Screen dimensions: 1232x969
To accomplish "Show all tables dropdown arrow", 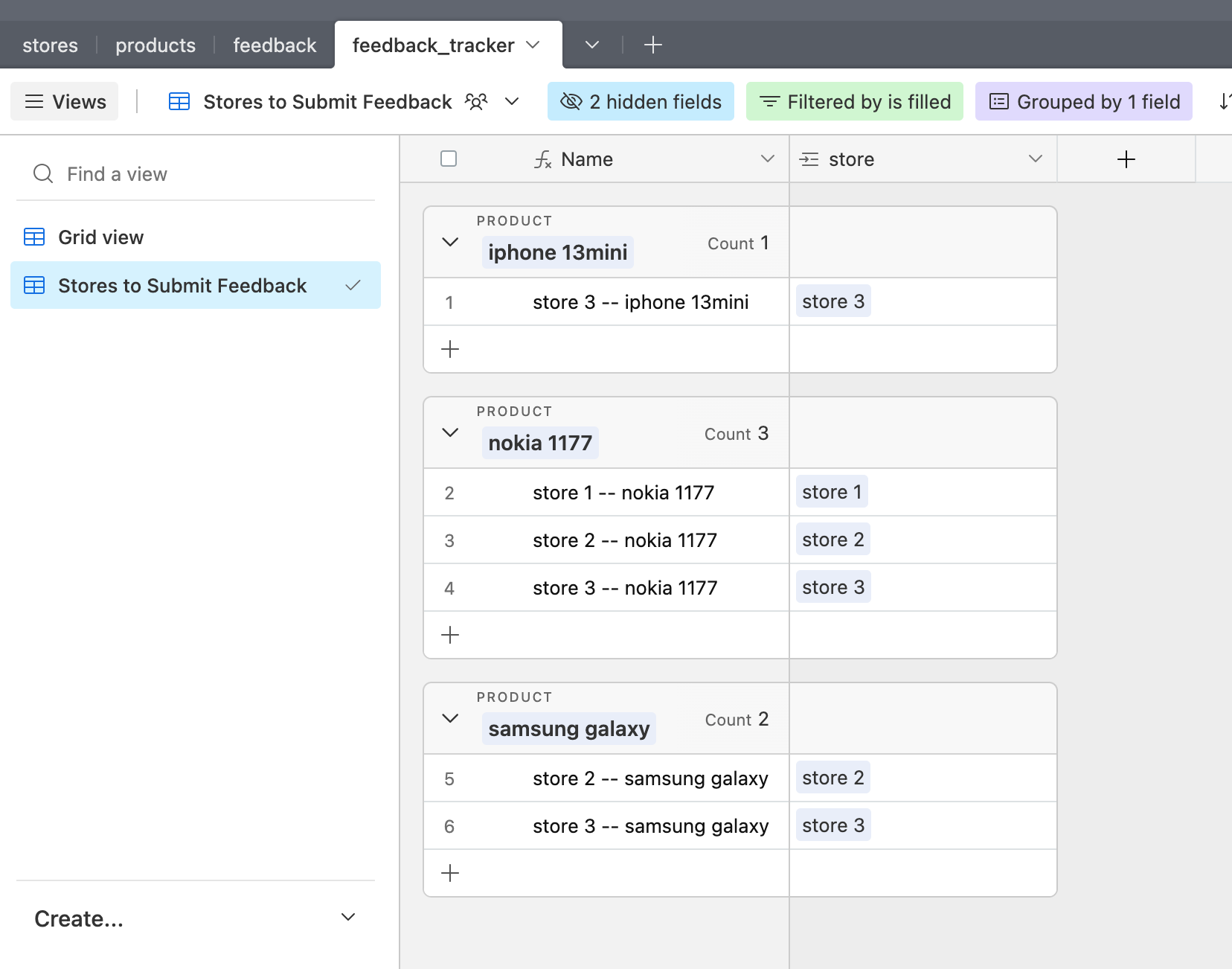I will click(x=592, y=45).
